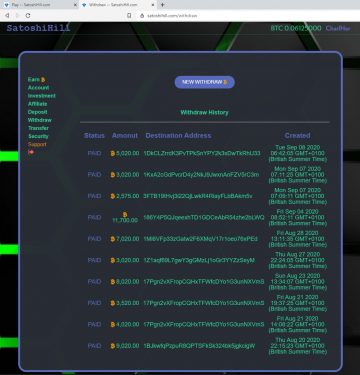Viewport: 360px width, 375px height.
Task: Select address starting 1DkCLZ
Action: (x=202, y=153)
